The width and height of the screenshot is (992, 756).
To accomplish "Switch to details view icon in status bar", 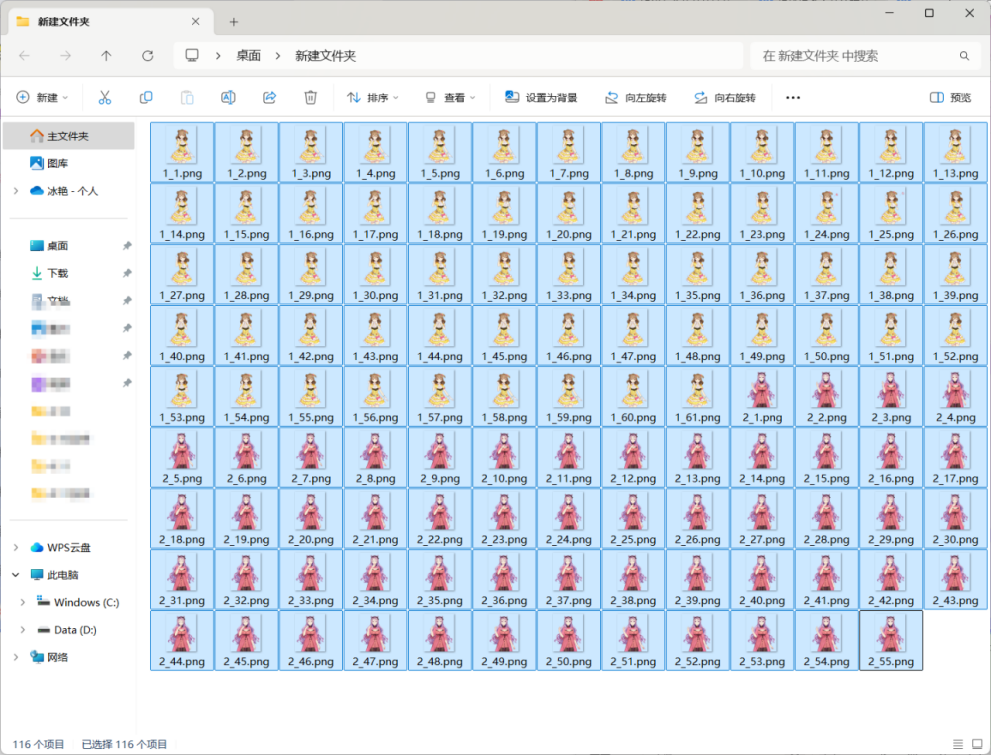I will point(958,744).
